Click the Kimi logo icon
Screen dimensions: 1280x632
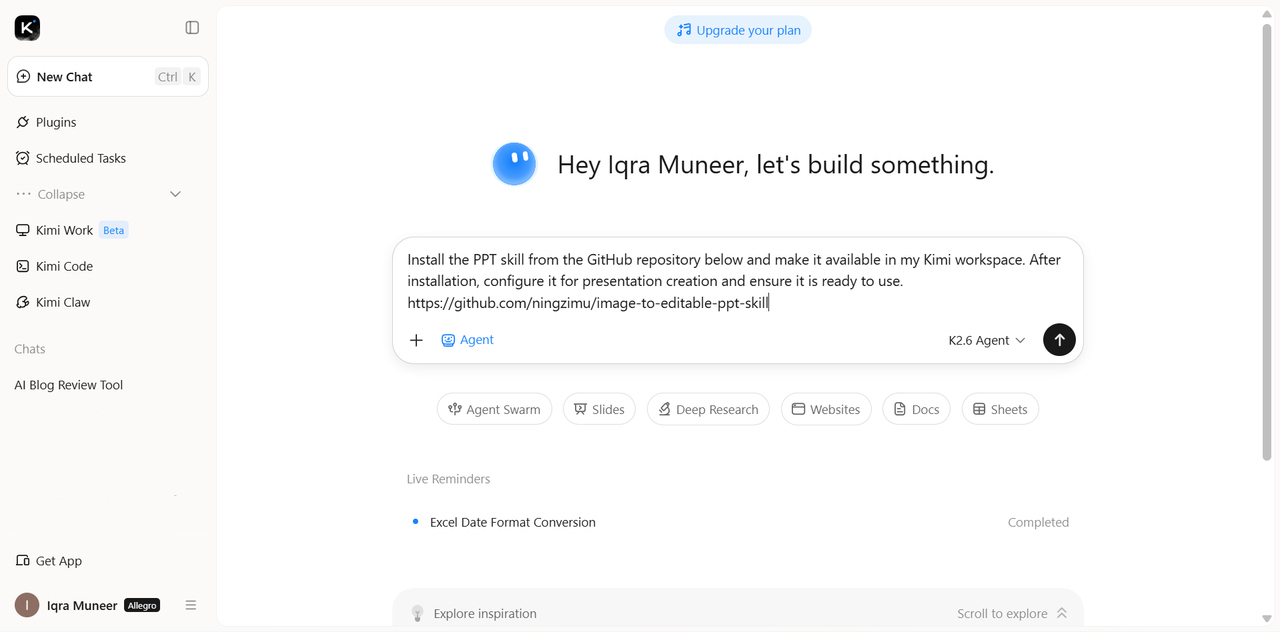coord(27,28)
